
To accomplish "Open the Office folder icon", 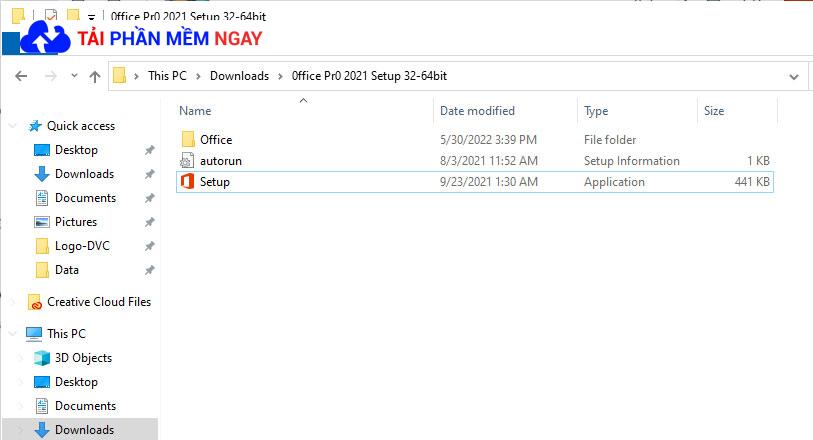I will [188, 139].
